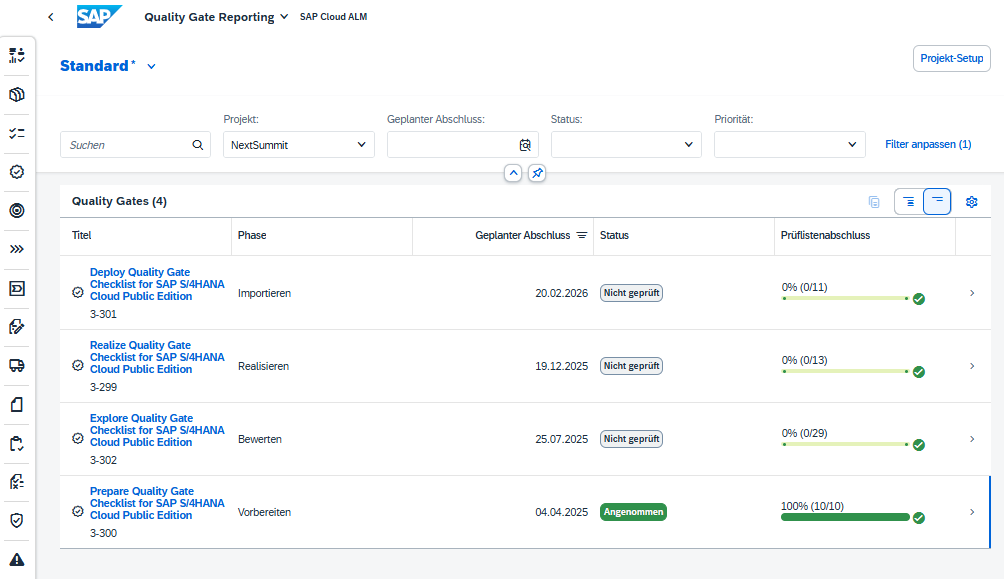The height and width of the screenshot is (579, 1004).
Task: Open the truck icon in left sidebar
Action: click(17, 366)
